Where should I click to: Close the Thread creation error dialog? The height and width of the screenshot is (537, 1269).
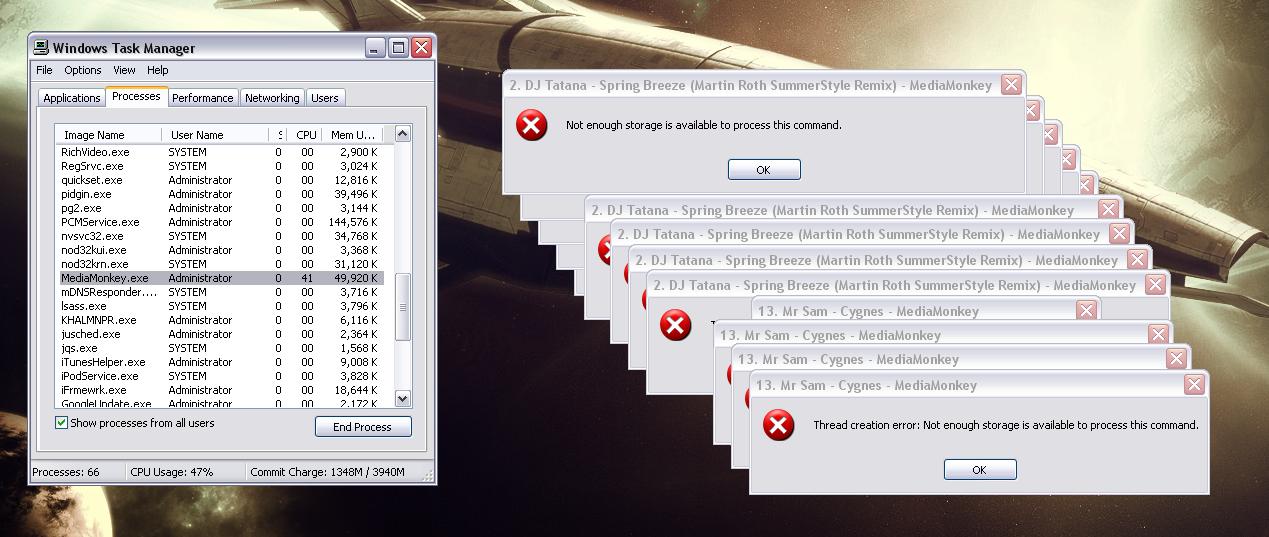click(x=1194, y=385)
